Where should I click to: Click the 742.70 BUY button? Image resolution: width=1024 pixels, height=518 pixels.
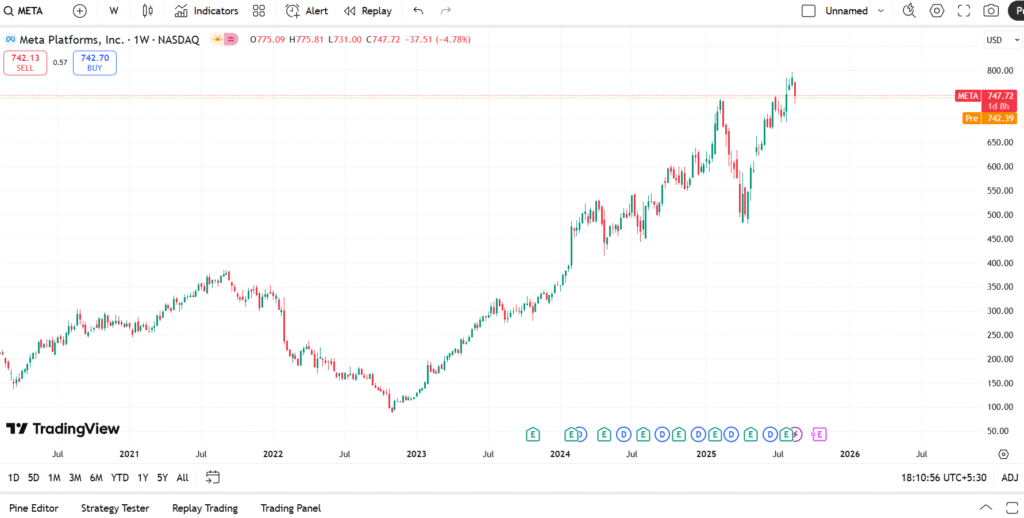point(95,63)
